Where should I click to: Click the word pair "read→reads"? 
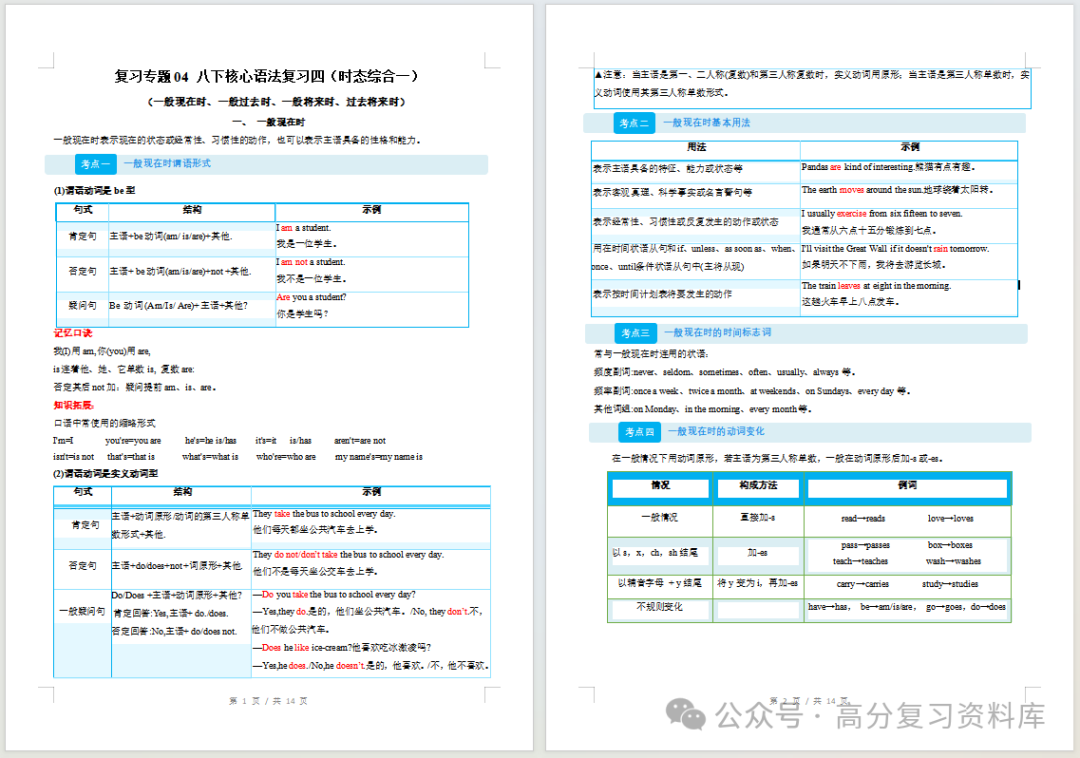click(x=863, y=518)
